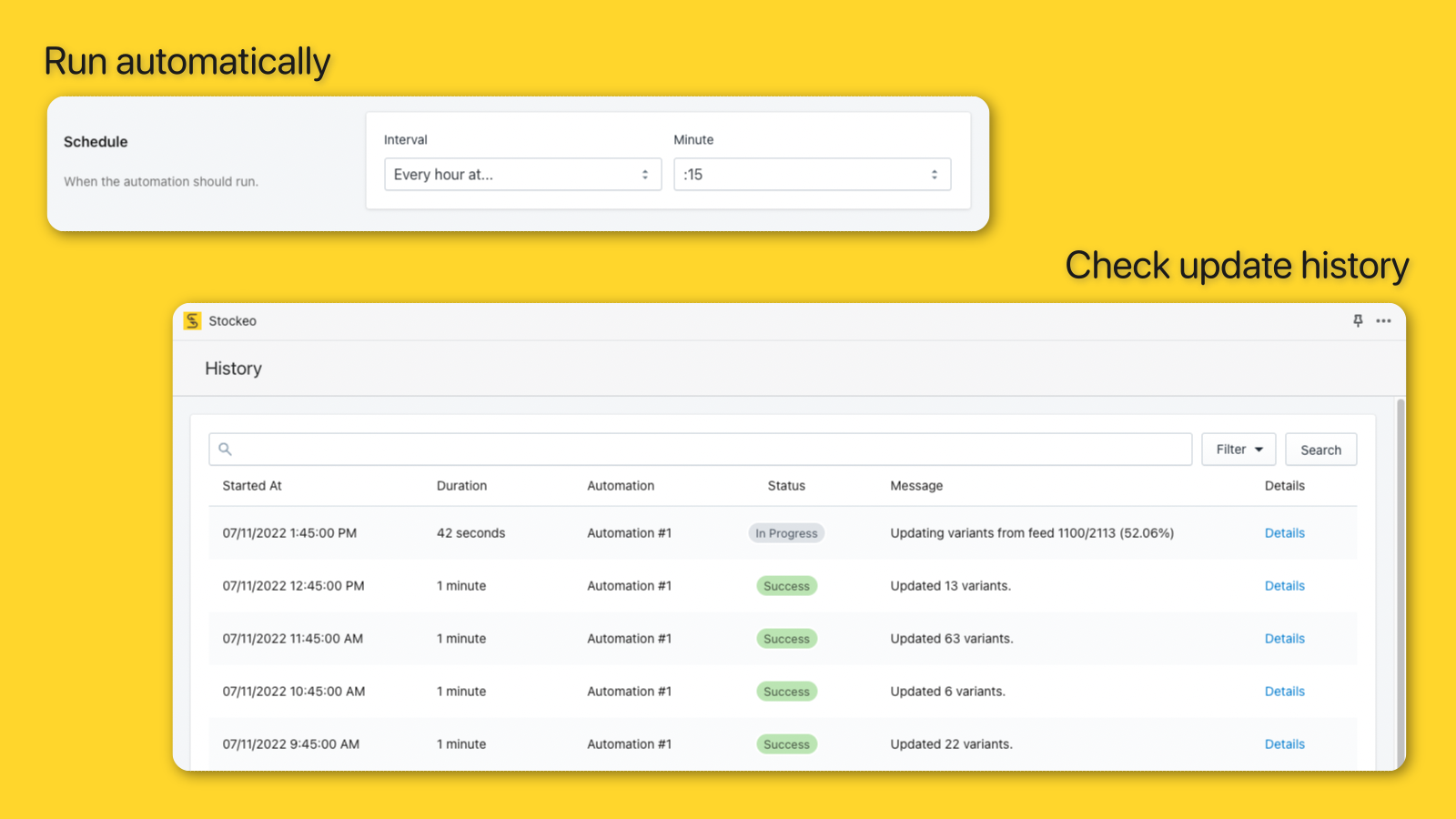1456x819 pixels.
Task: Open the Interval dropdown showing 'Every hour at...'
Action: pyautogui.click(x=522, y=174)
